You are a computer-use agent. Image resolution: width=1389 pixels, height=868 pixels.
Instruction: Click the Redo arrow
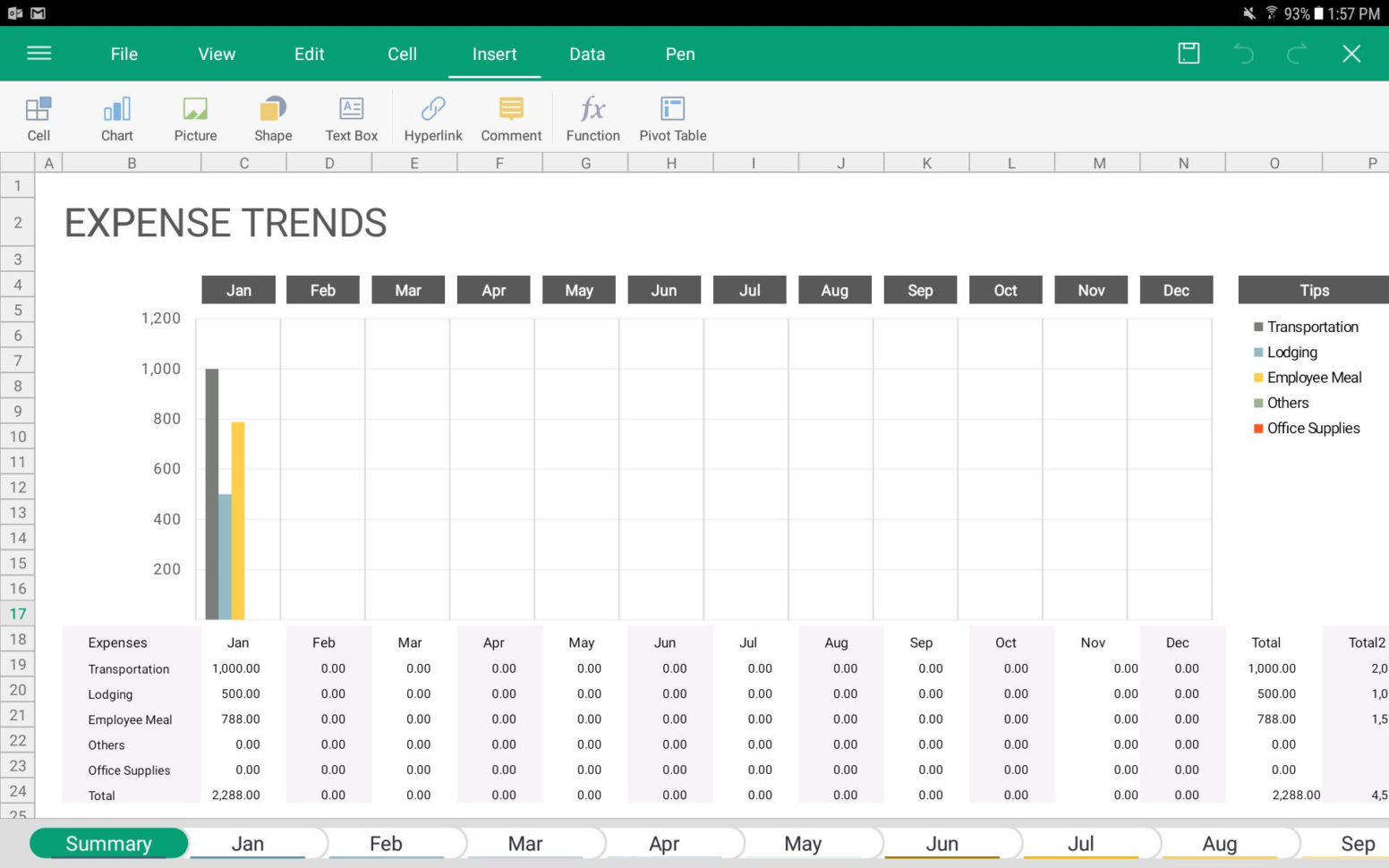click(x=1296, y=54)
